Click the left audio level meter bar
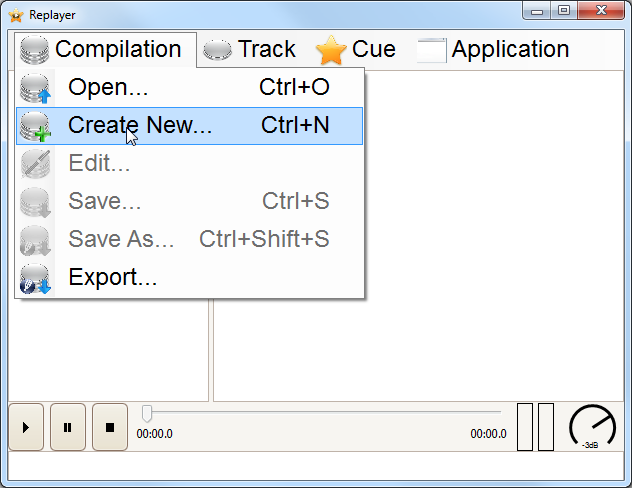This screenshot has width=632, height=488. (525, 427)
